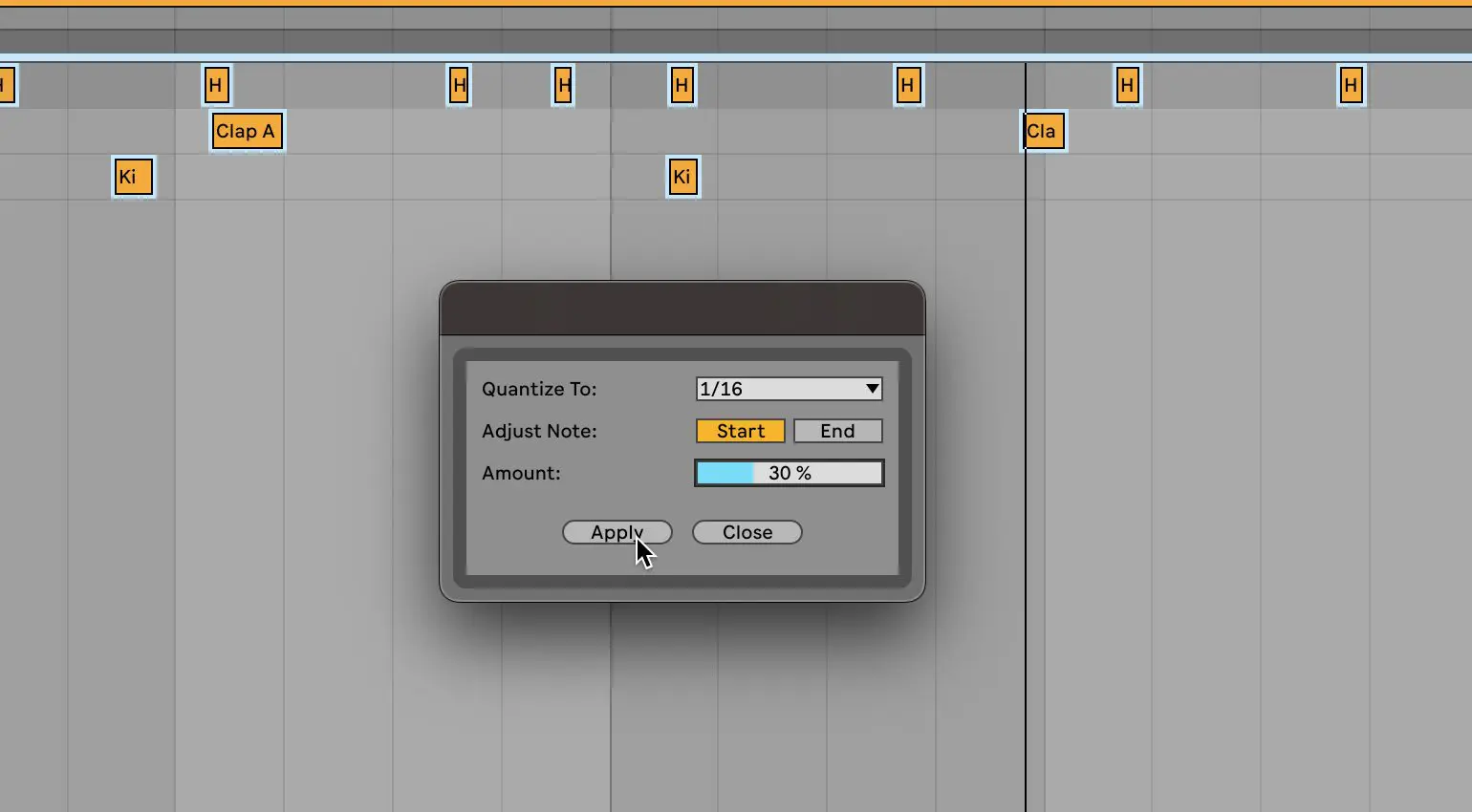The width and height of the screenshot is (1472, 812).
Task: Click the Amount 30 % slider
Action: (x=789, y=473)
